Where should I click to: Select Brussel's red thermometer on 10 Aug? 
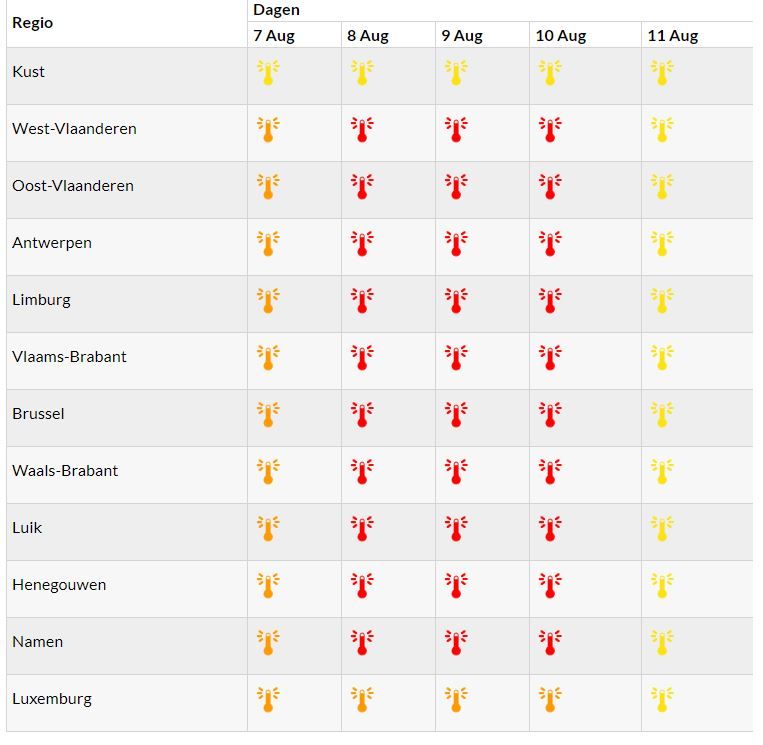[x=549, y=415]
